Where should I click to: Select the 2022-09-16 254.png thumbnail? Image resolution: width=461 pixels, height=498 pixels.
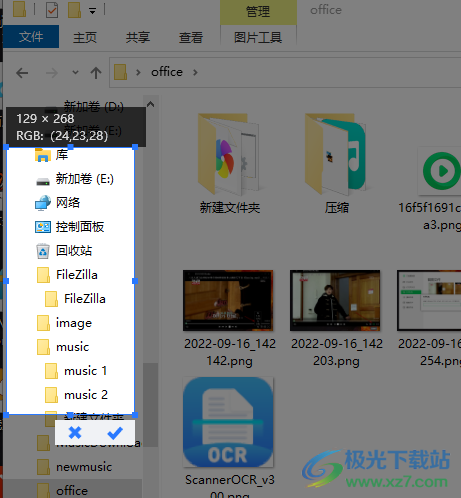pyautogui.click(x=430, y=318)
